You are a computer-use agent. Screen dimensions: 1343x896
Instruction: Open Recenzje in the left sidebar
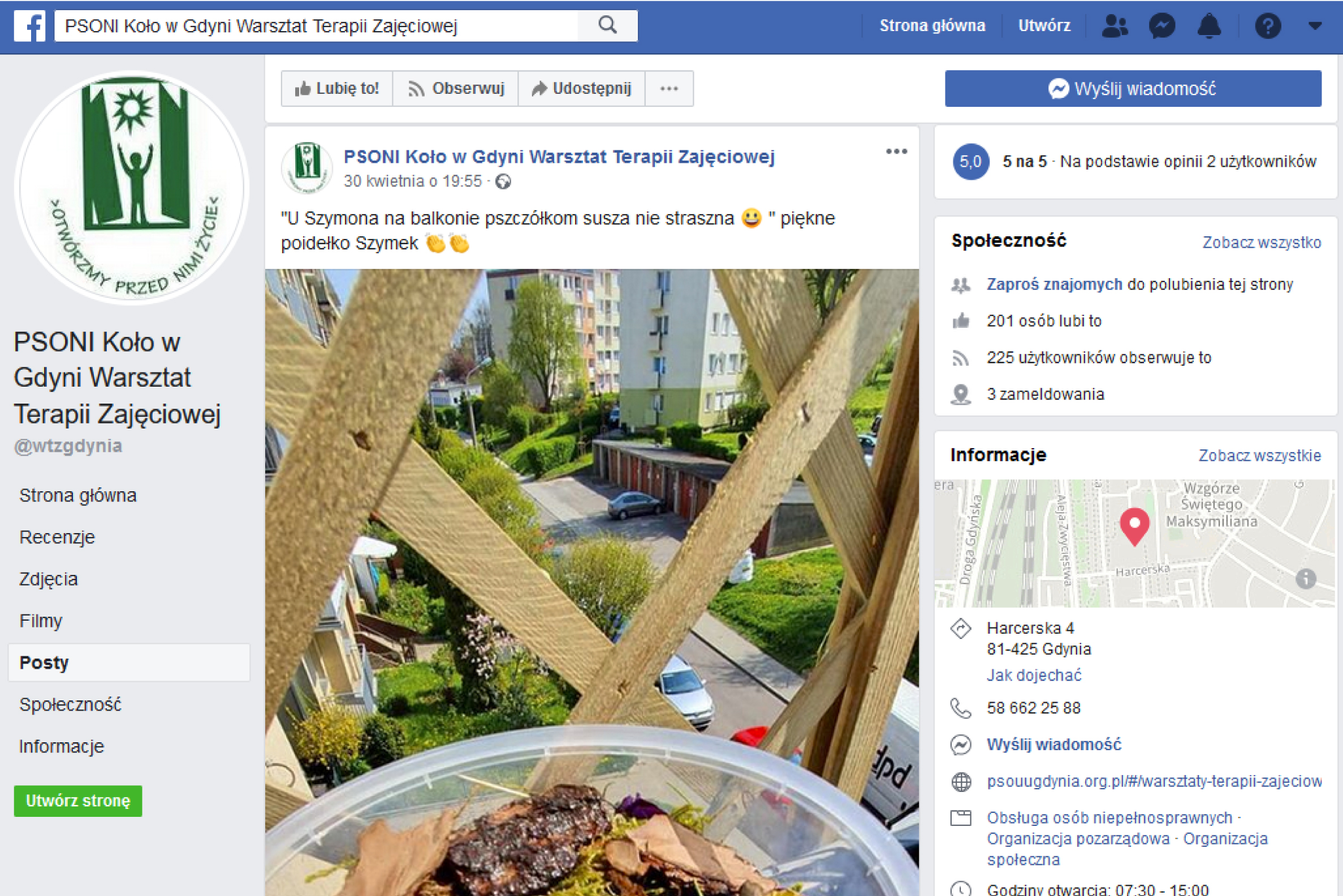[57, 537]
